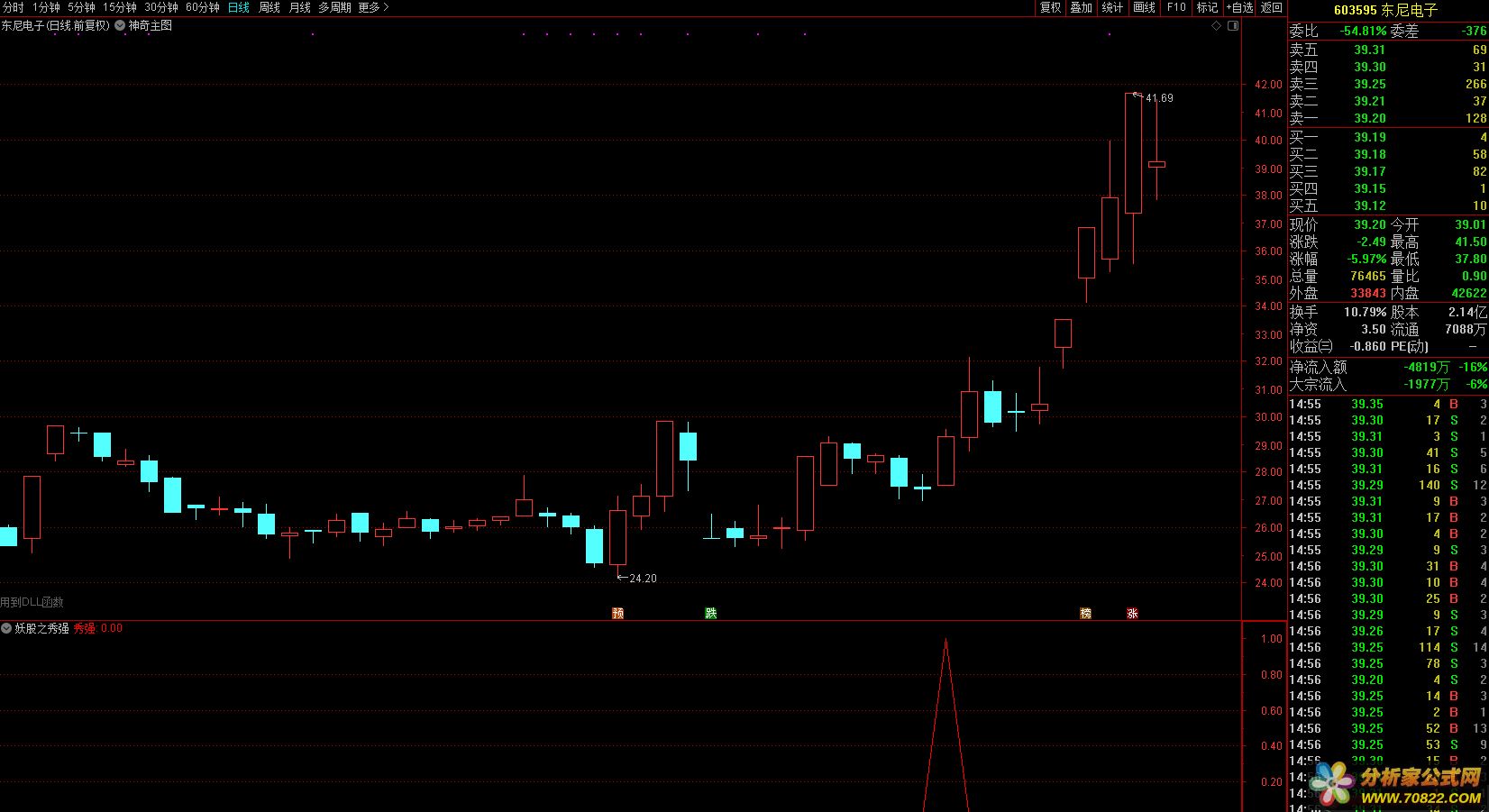Open the 统计 statistics tool
The image size is (1489, 812).
click(1112, 7)
